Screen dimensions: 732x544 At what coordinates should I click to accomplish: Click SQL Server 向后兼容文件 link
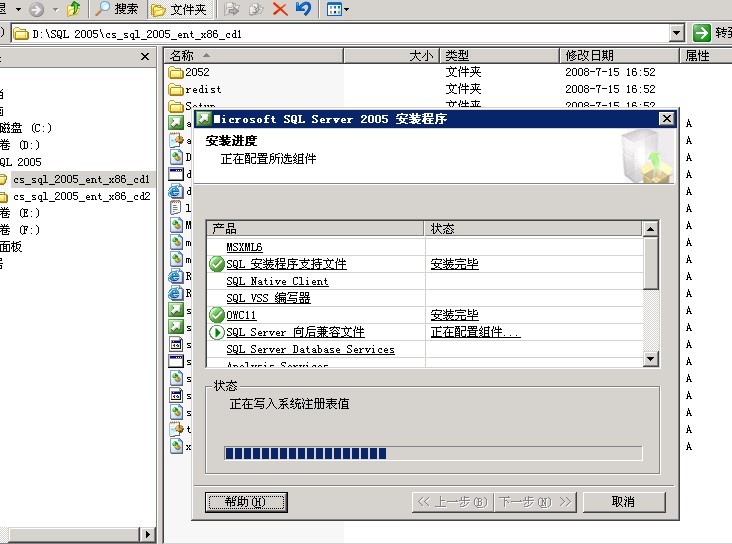tap(295, 332)
